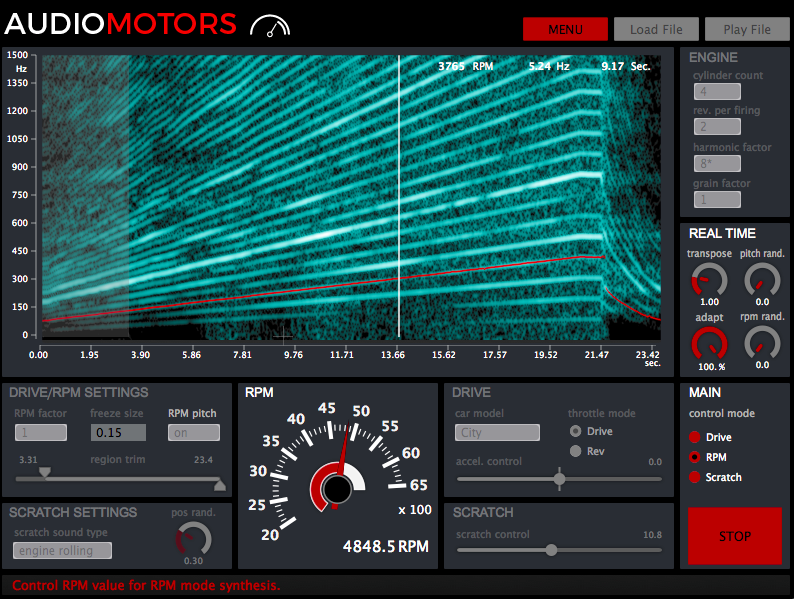Click the freeze size 0.15 field

tap(118, 432)
